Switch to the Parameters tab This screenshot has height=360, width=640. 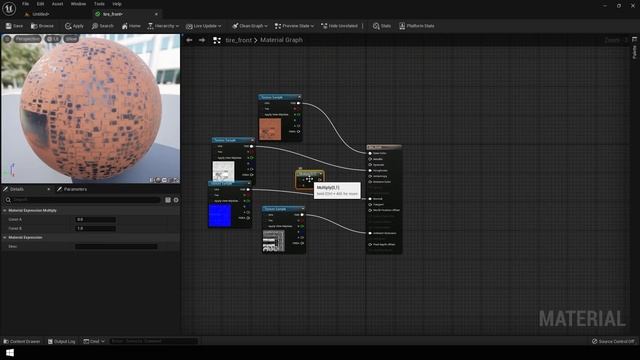[x=72, y=189]
